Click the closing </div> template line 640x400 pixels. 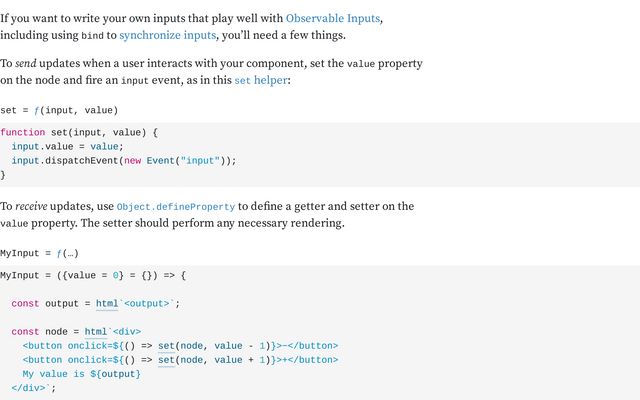pyautogui.click(x=33, y=388)
